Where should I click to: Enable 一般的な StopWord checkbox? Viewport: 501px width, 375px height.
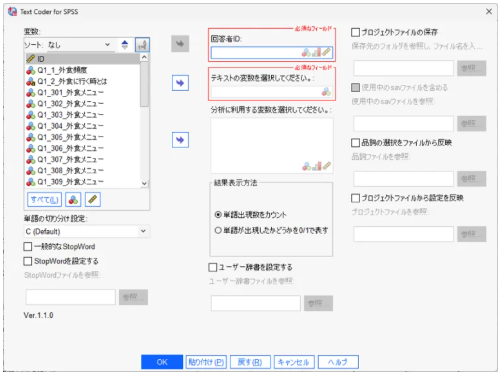[28, 247]
